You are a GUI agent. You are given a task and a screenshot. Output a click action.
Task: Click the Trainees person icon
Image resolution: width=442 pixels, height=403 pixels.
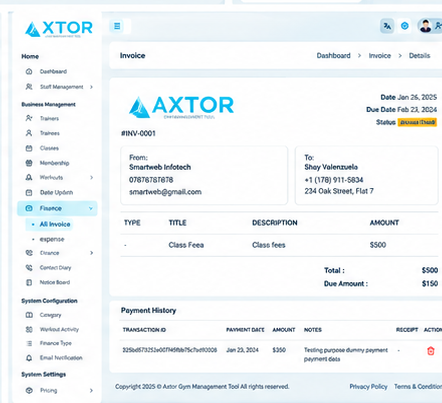(29, 133)
